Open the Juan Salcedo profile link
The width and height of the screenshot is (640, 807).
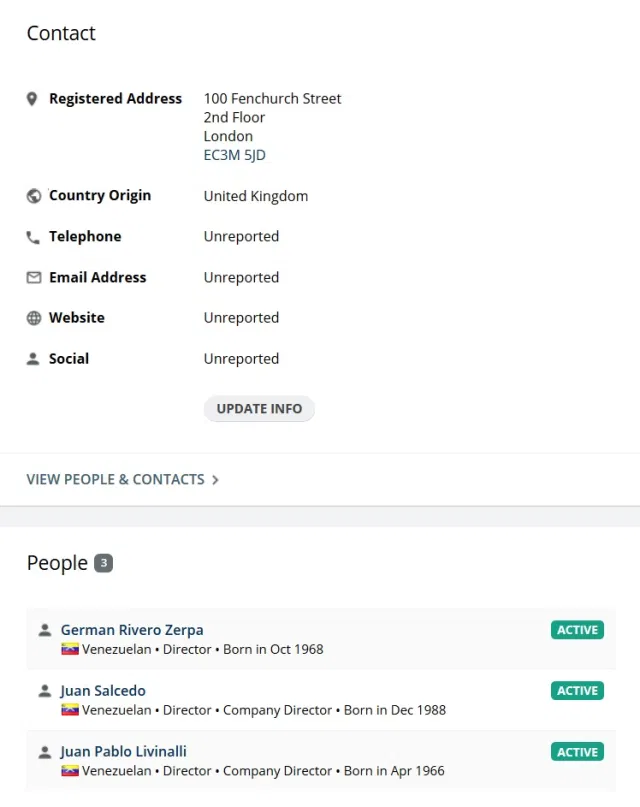(x=103, y=691)
